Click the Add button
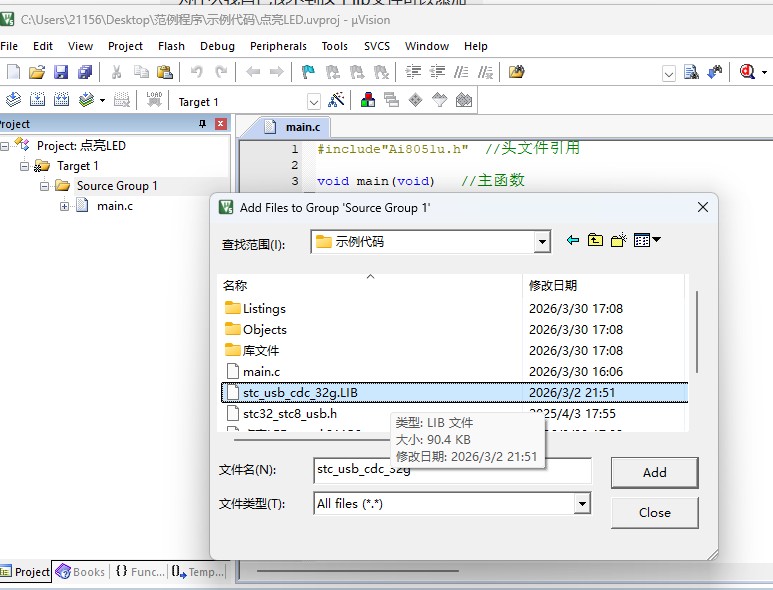 [x=654, y=473]
